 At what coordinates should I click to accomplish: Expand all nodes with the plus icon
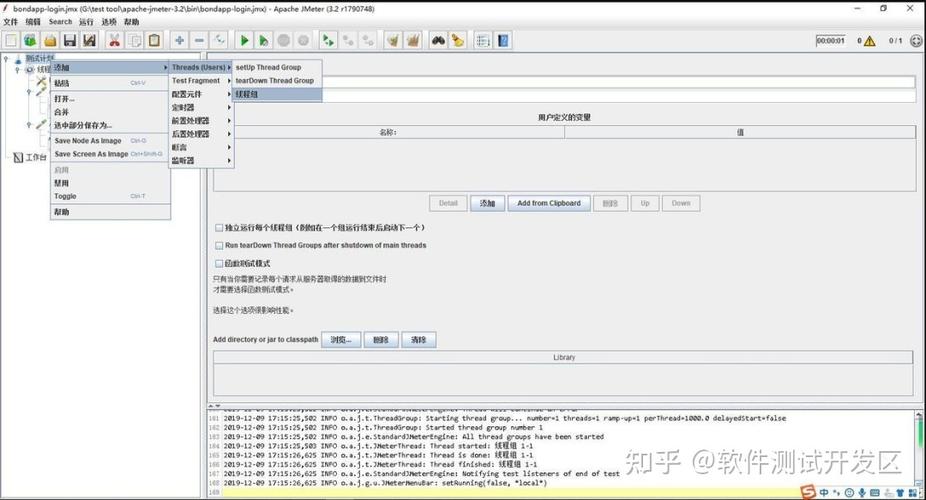(x=180, y=40)
